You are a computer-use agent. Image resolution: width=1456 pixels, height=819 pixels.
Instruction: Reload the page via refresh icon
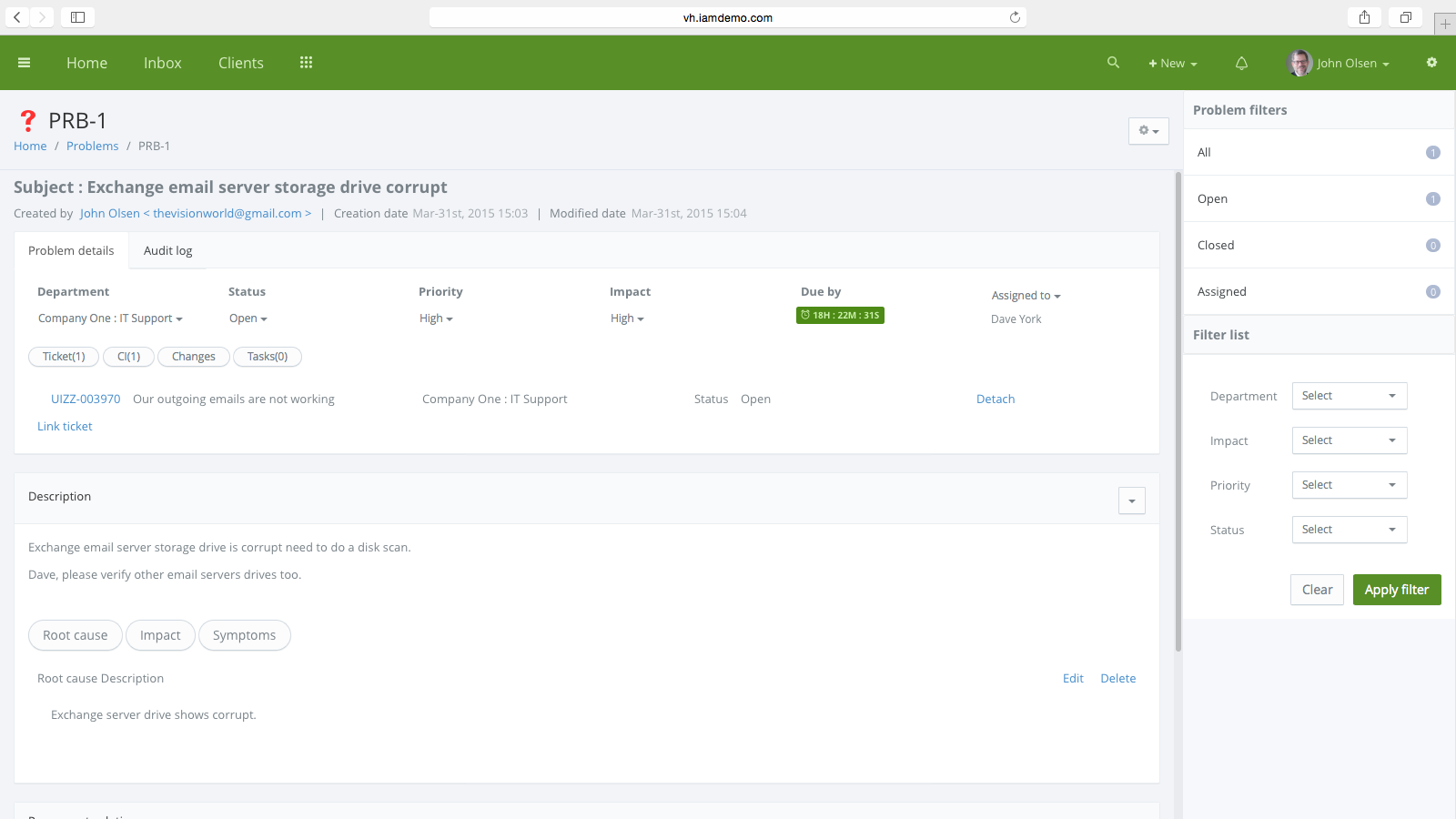(1015, 17)
